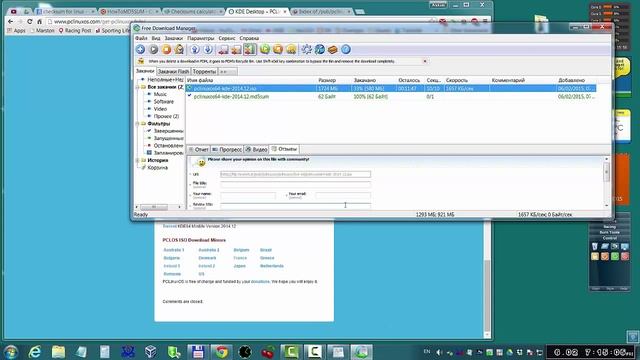Viewport: 640px width, 360px height.
Task: Click the Your name input field
Action: coord(248,196)
